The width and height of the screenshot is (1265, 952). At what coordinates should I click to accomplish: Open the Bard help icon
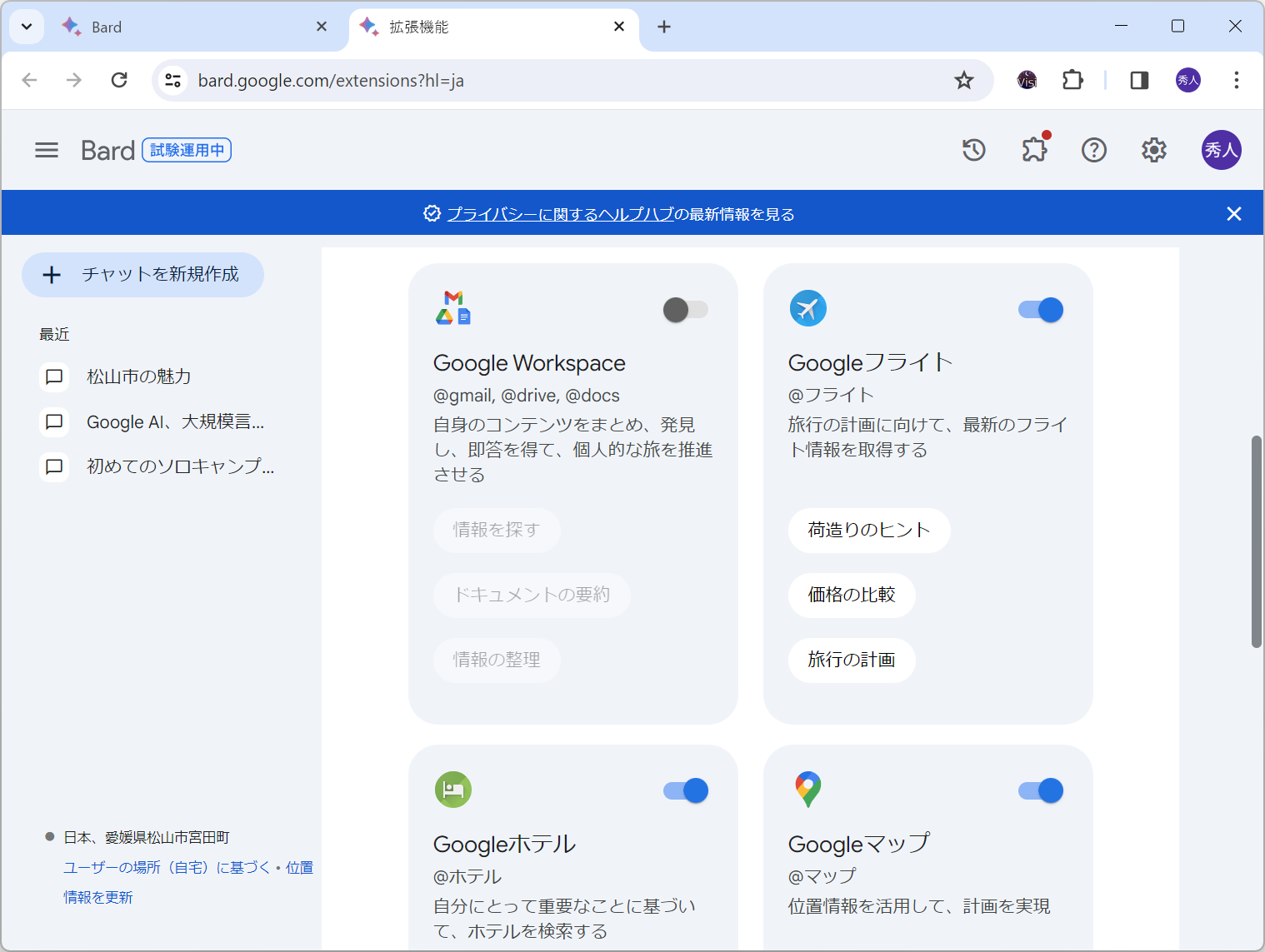[x=1093, y=150]
